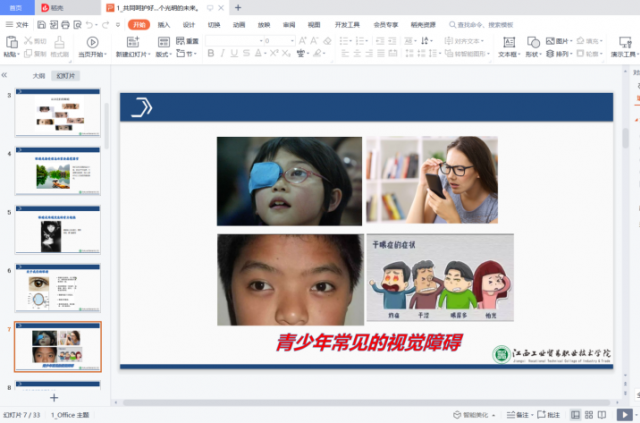Click the 当页开始 play icon

tap(92, 42)
